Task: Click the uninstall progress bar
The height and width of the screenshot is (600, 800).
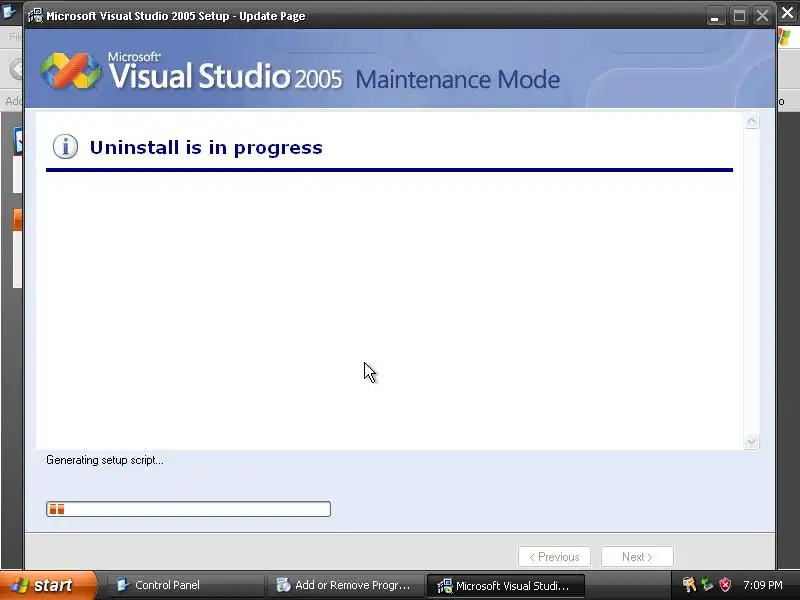Action: coord(188,509)
